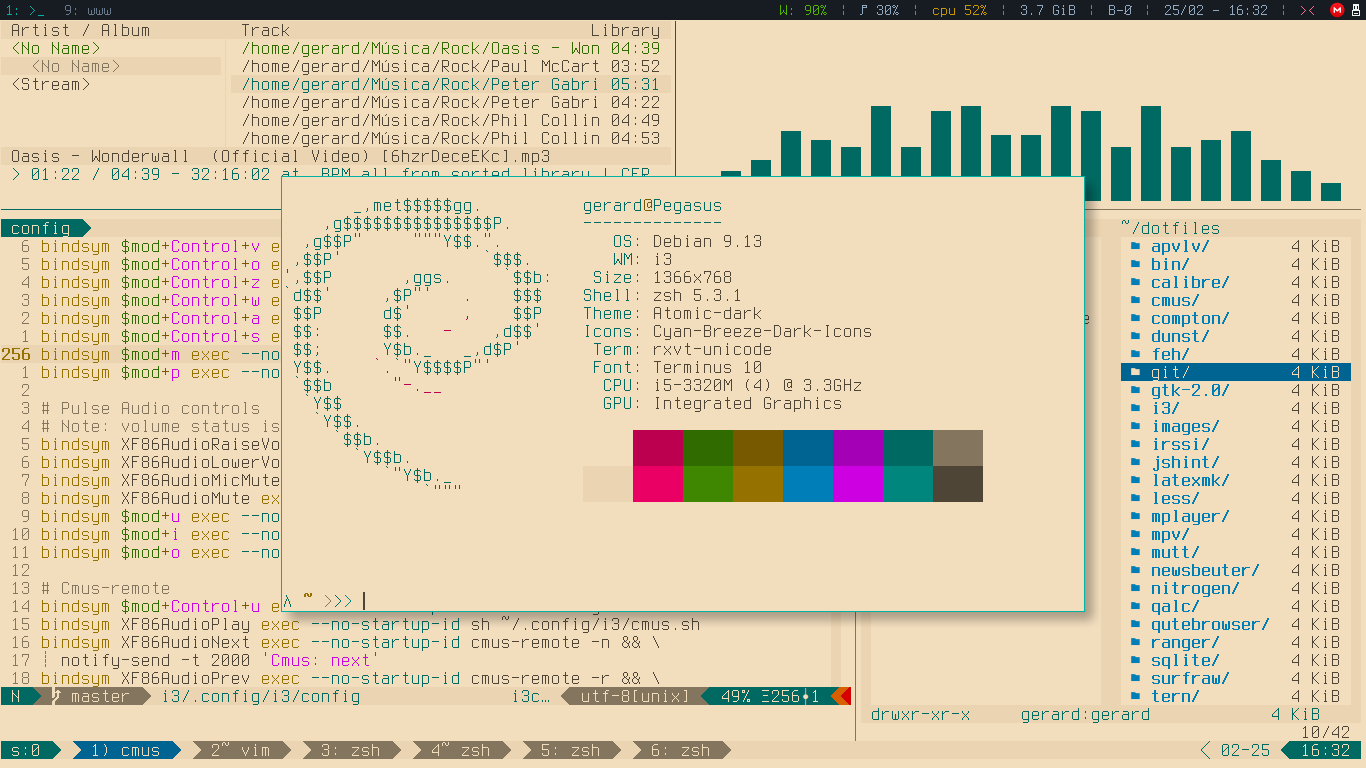The width and height of the screenshot is (1366, 768).
Task: Select tmux window '2~ vim'
Action: click(240, 750)
